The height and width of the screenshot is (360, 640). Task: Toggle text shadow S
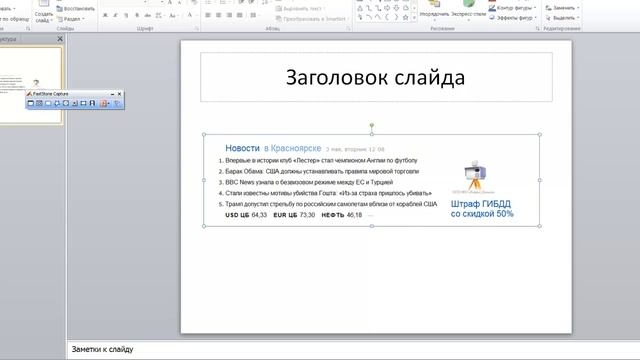tap(137, 15)
